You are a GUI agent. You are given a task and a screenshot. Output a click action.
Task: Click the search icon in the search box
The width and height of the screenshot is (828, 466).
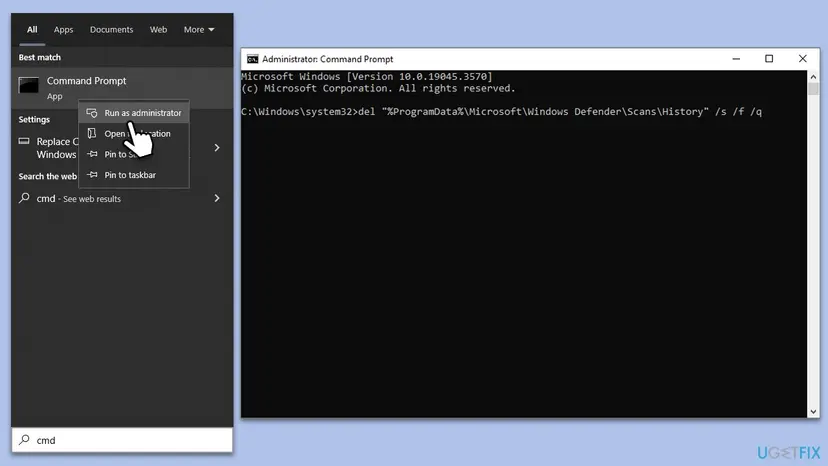coord(24,440)
